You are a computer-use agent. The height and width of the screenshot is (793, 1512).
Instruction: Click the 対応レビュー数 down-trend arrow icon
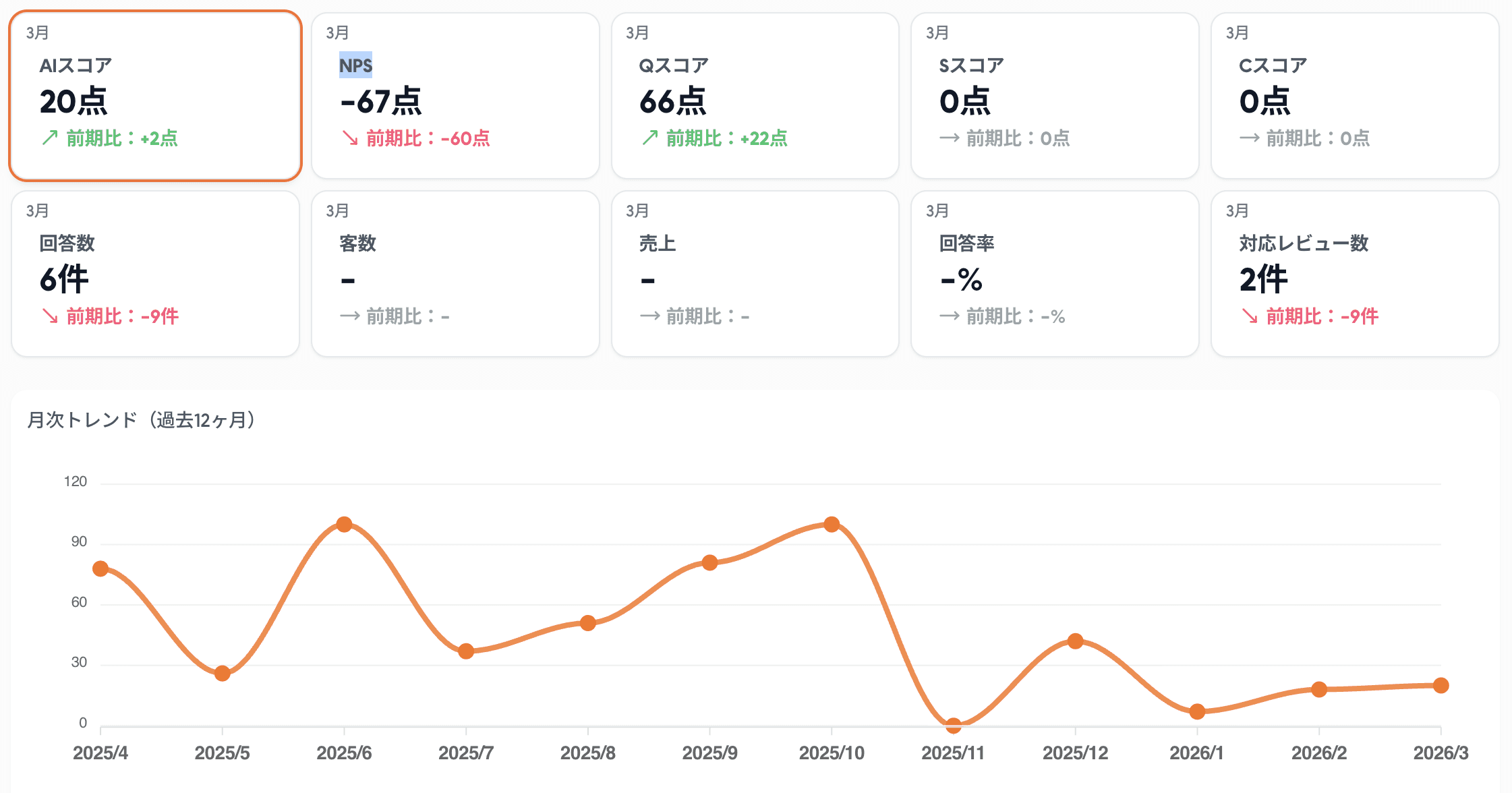coord(1249,316)
